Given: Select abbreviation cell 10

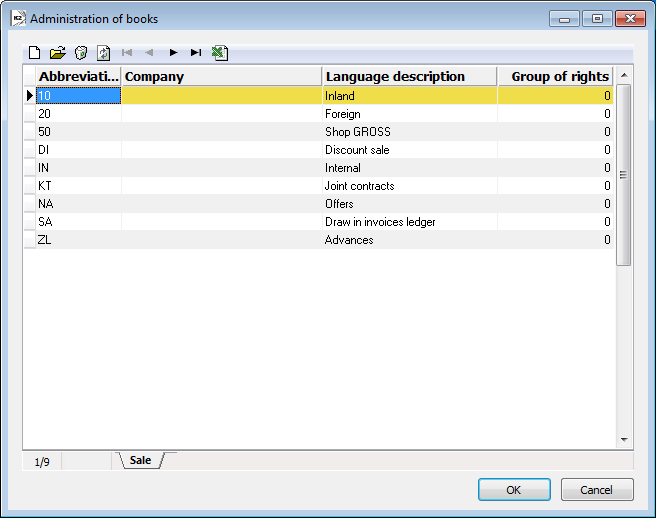Looking at the screenshot, I should tap(79, 96).
